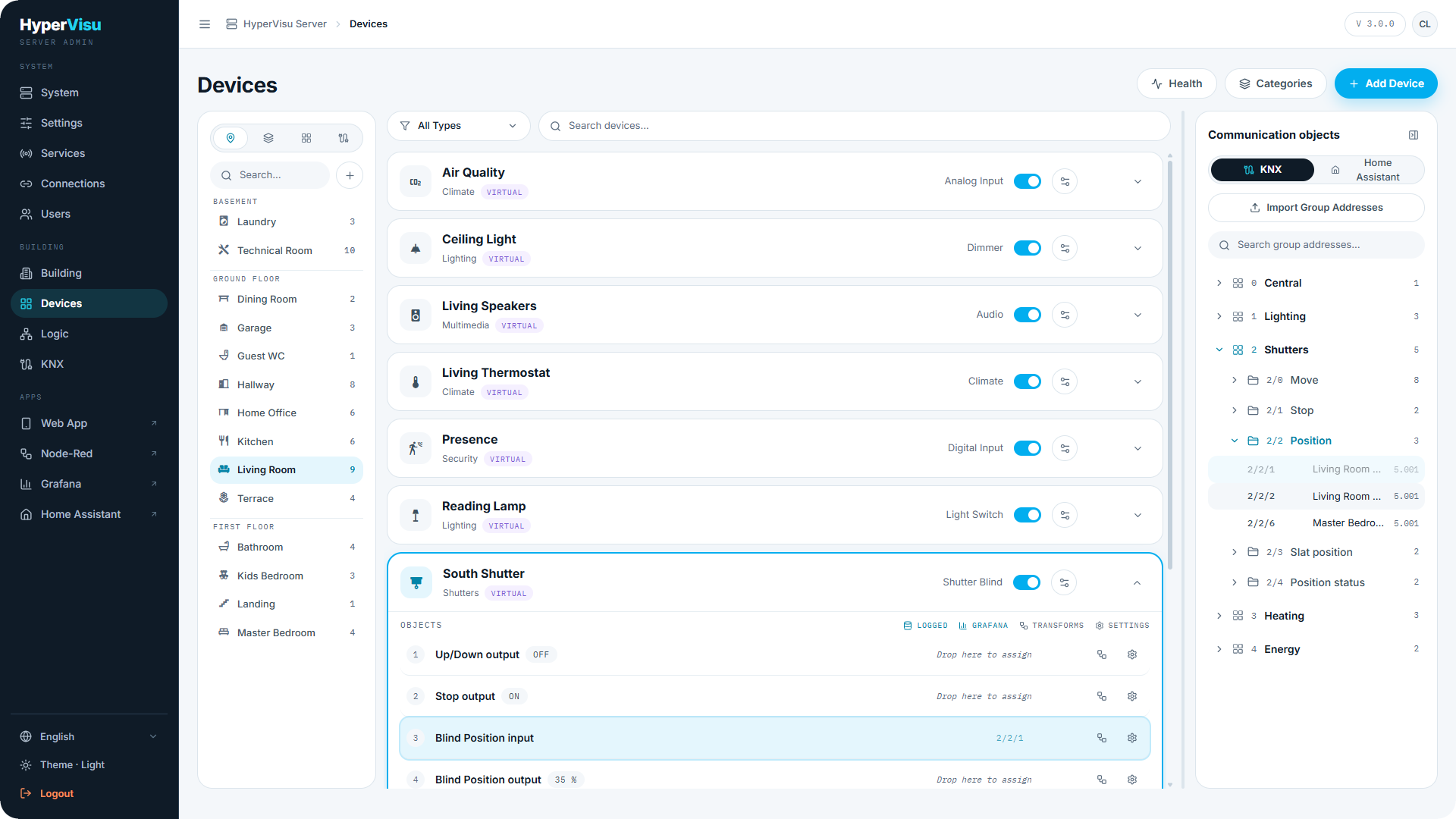Select the location pin view icon
The height and width of the screenshot is (819, 1456).
(231, 138)
